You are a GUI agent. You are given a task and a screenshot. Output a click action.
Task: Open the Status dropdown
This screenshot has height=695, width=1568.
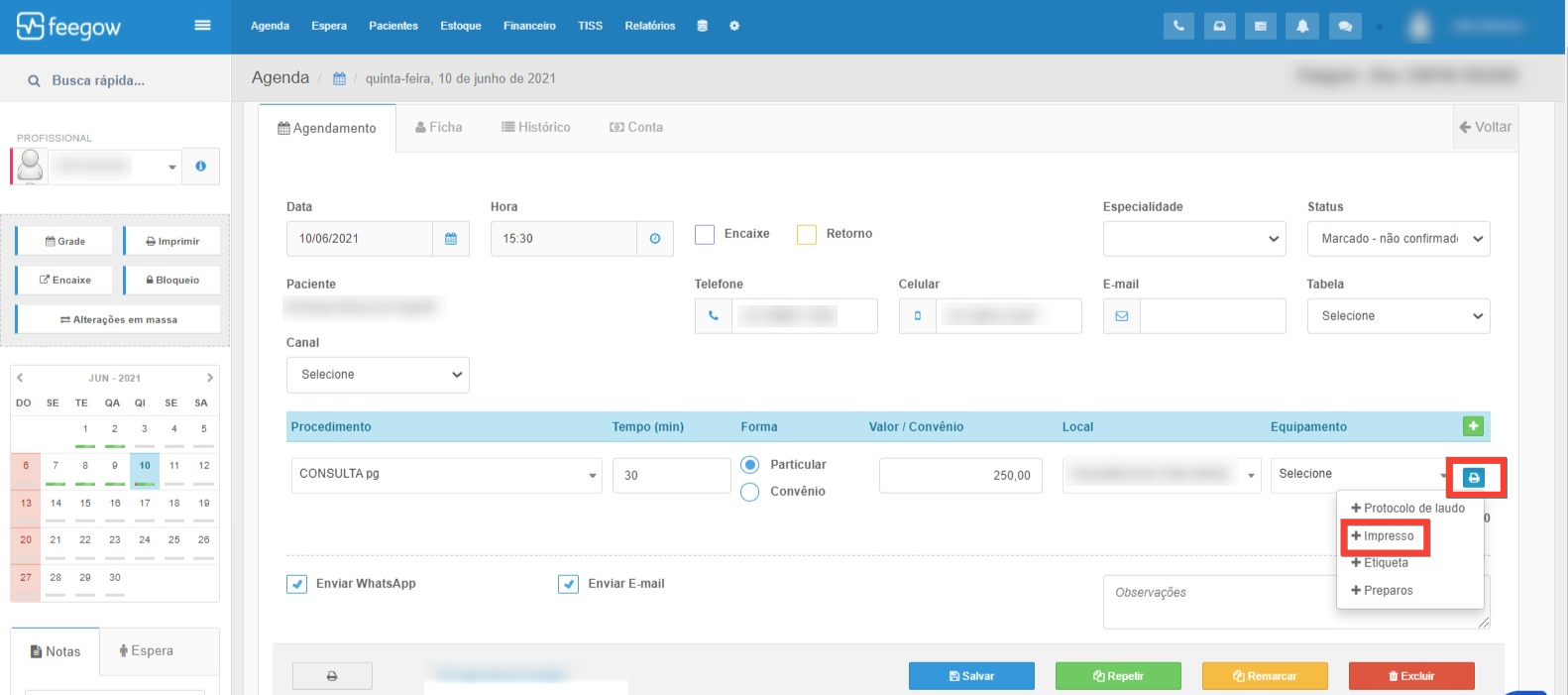1399,239
